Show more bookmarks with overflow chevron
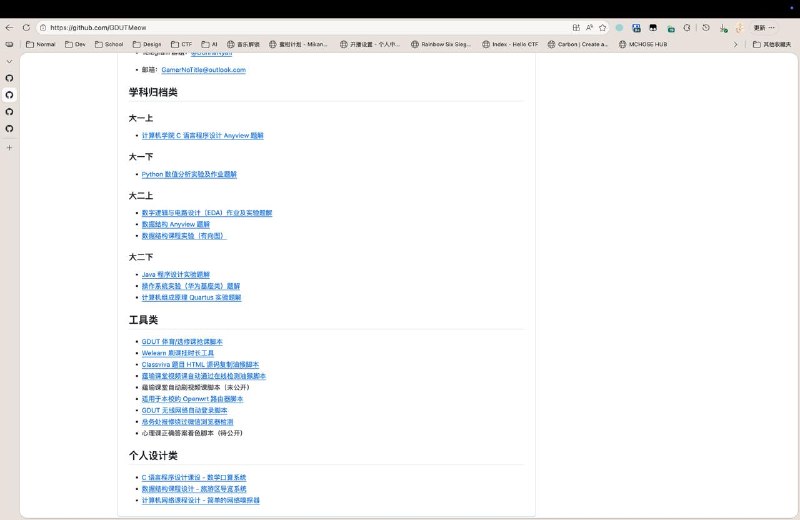This screenshot has width=800, height=520. [x=735, y=44]
